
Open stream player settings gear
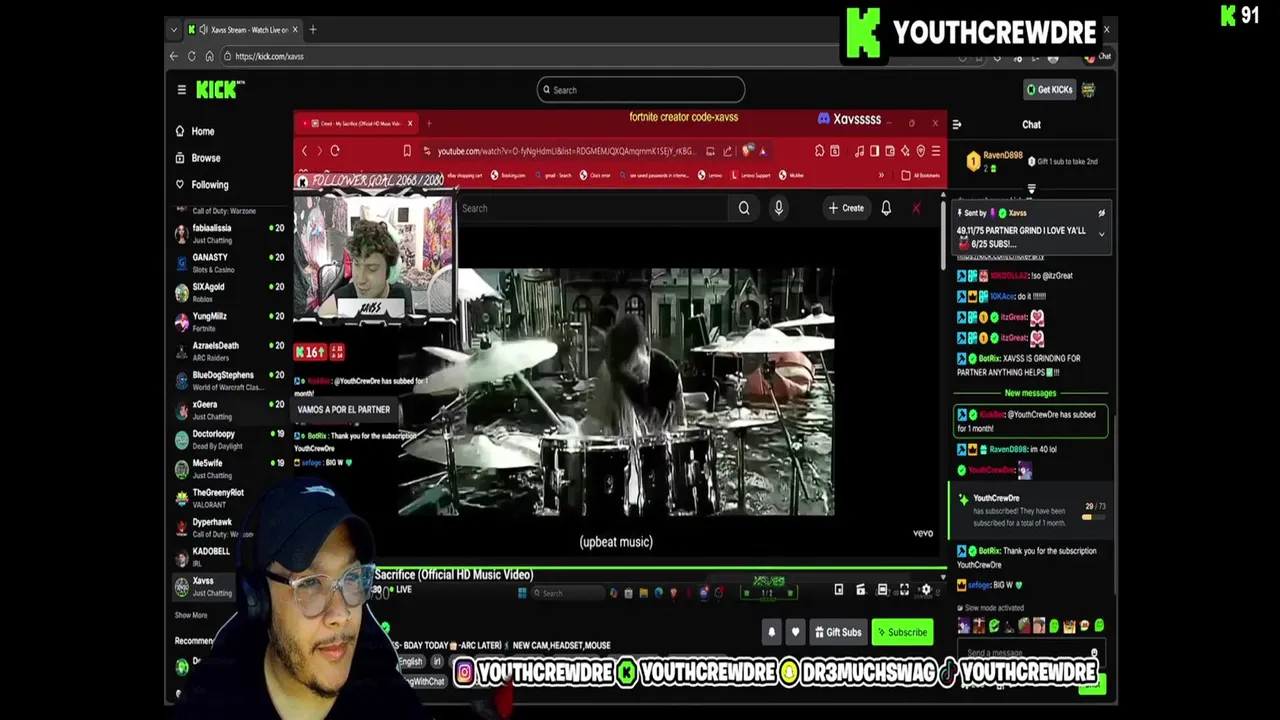coord(926,590)
